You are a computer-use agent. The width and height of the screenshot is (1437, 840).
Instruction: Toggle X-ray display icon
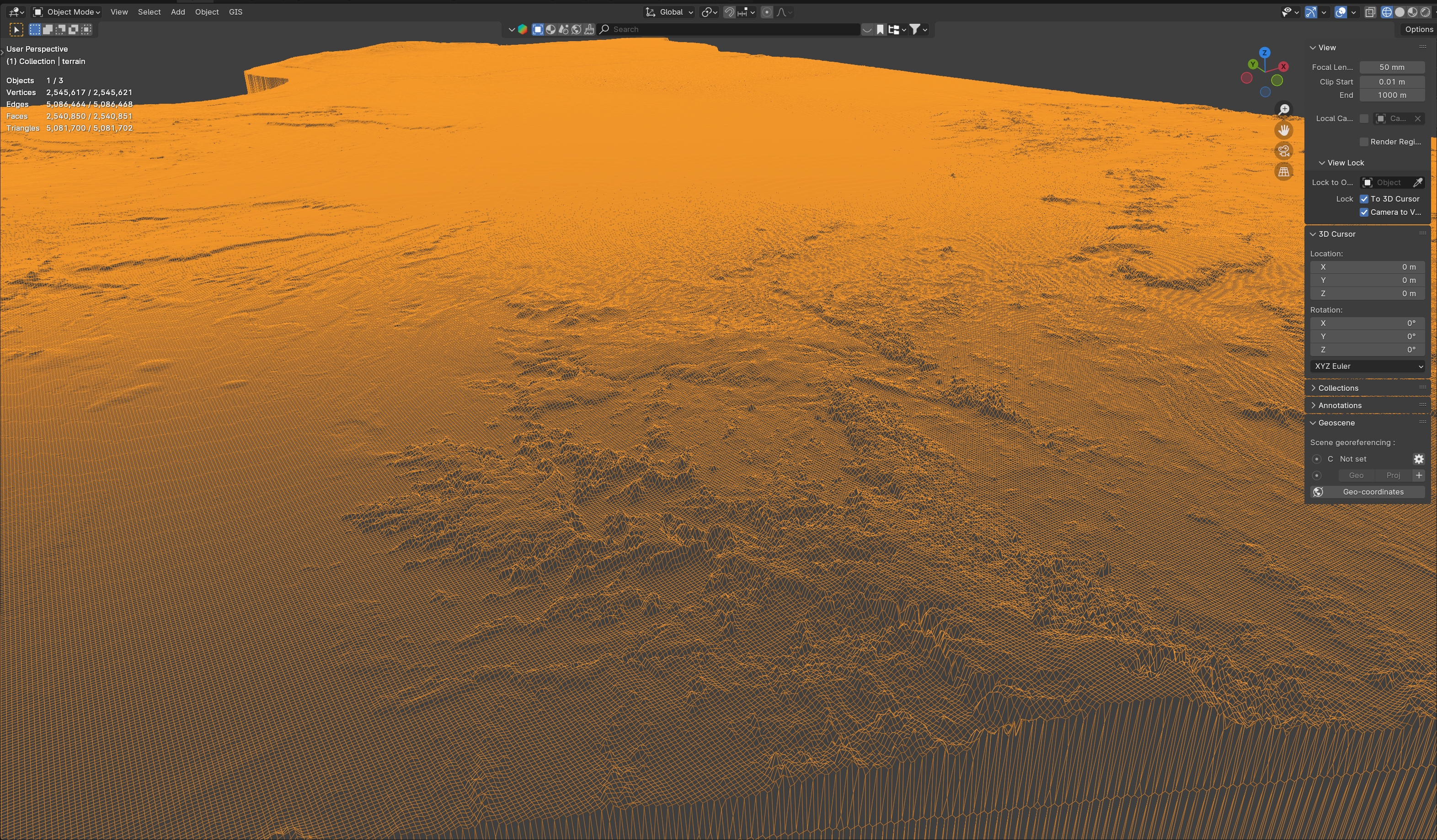pyautogui.click(x=1370, y=12)
